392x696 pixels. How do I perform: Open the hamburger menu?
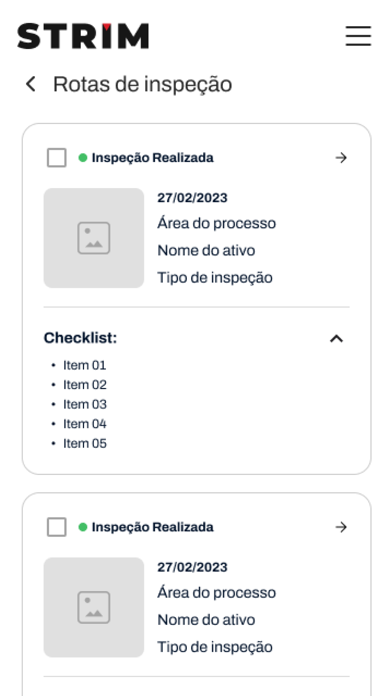point(358,36)
